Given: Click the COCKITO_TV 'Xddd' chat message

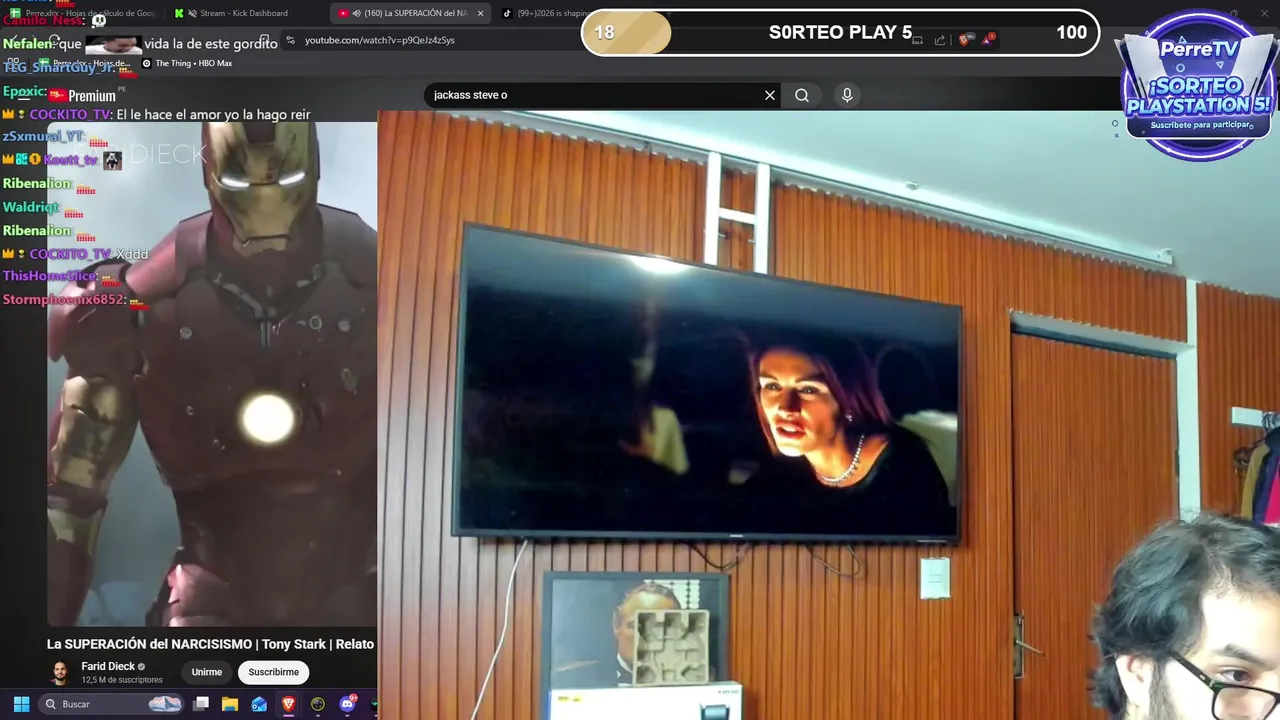Looking at the screenshot, I should coord(75,254).
